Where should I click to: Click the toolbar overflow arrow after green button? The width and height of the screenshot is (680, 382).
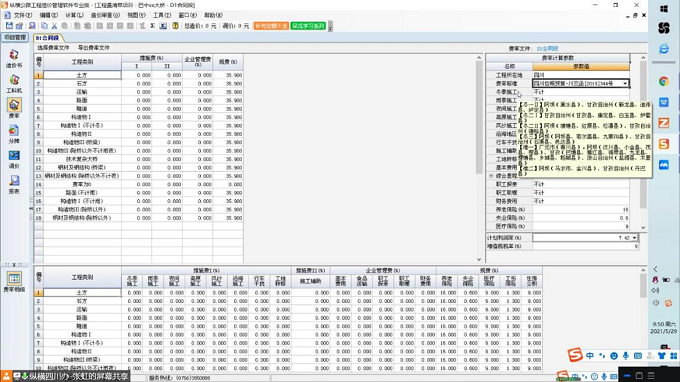tap(330, 26)
